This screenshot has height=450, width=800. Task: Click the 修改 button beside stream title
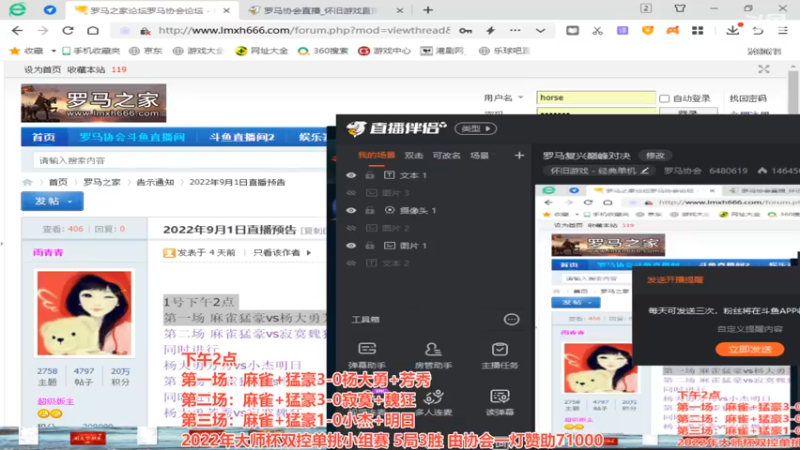point(656,156)
